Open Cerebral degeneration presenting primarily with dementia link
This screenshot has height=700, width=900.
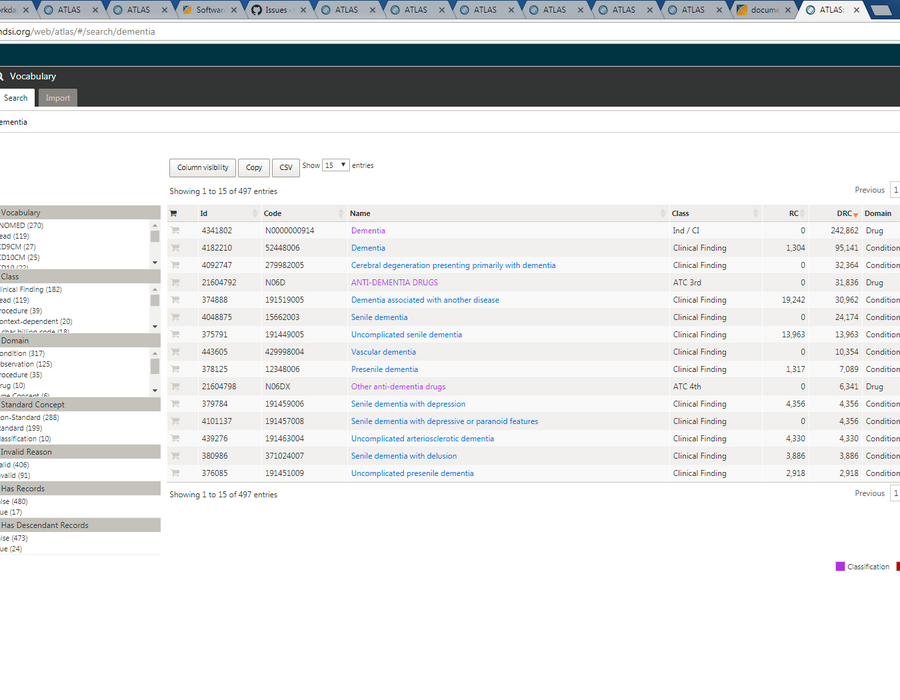[453, 265]
